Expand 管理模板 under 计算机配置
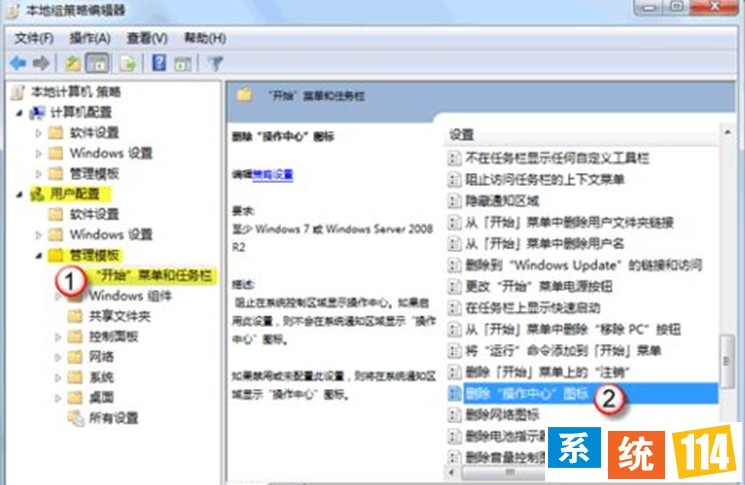Image resolution: width=745 pixels, height=485 pixels. 38,174
